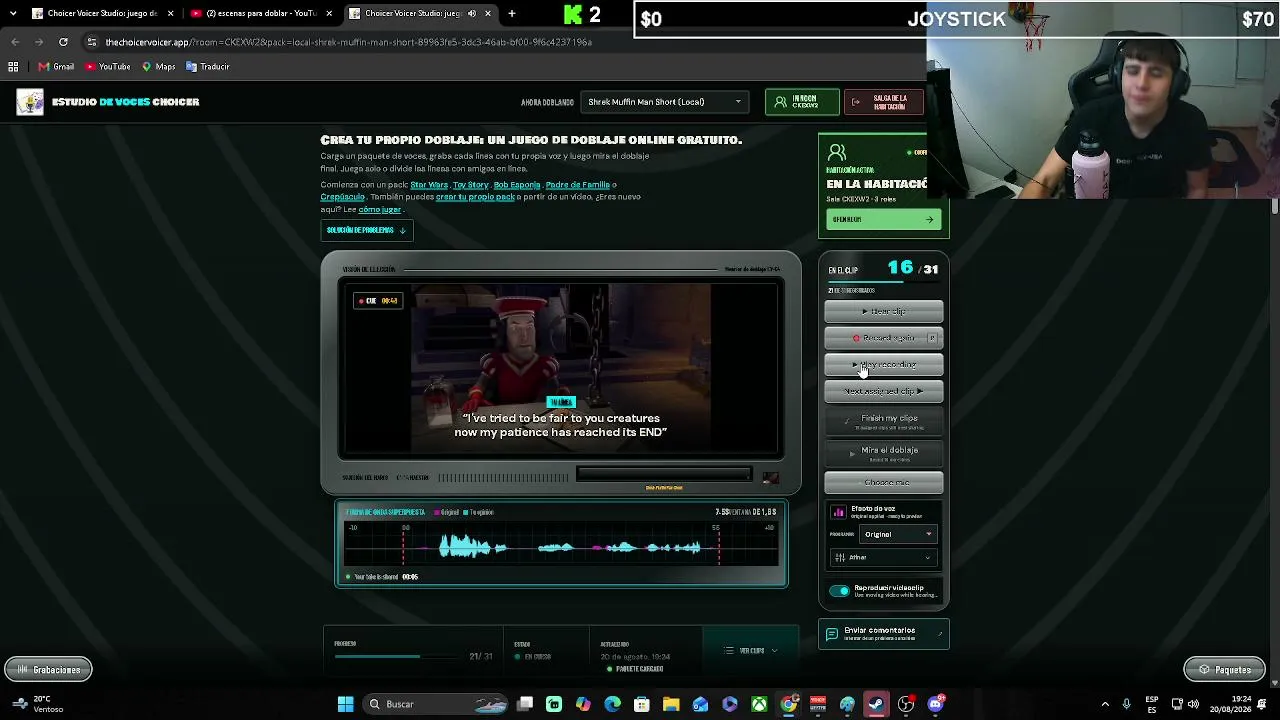
Task: Open the YouTube bookmark
Action: click(x=108, y=67)
